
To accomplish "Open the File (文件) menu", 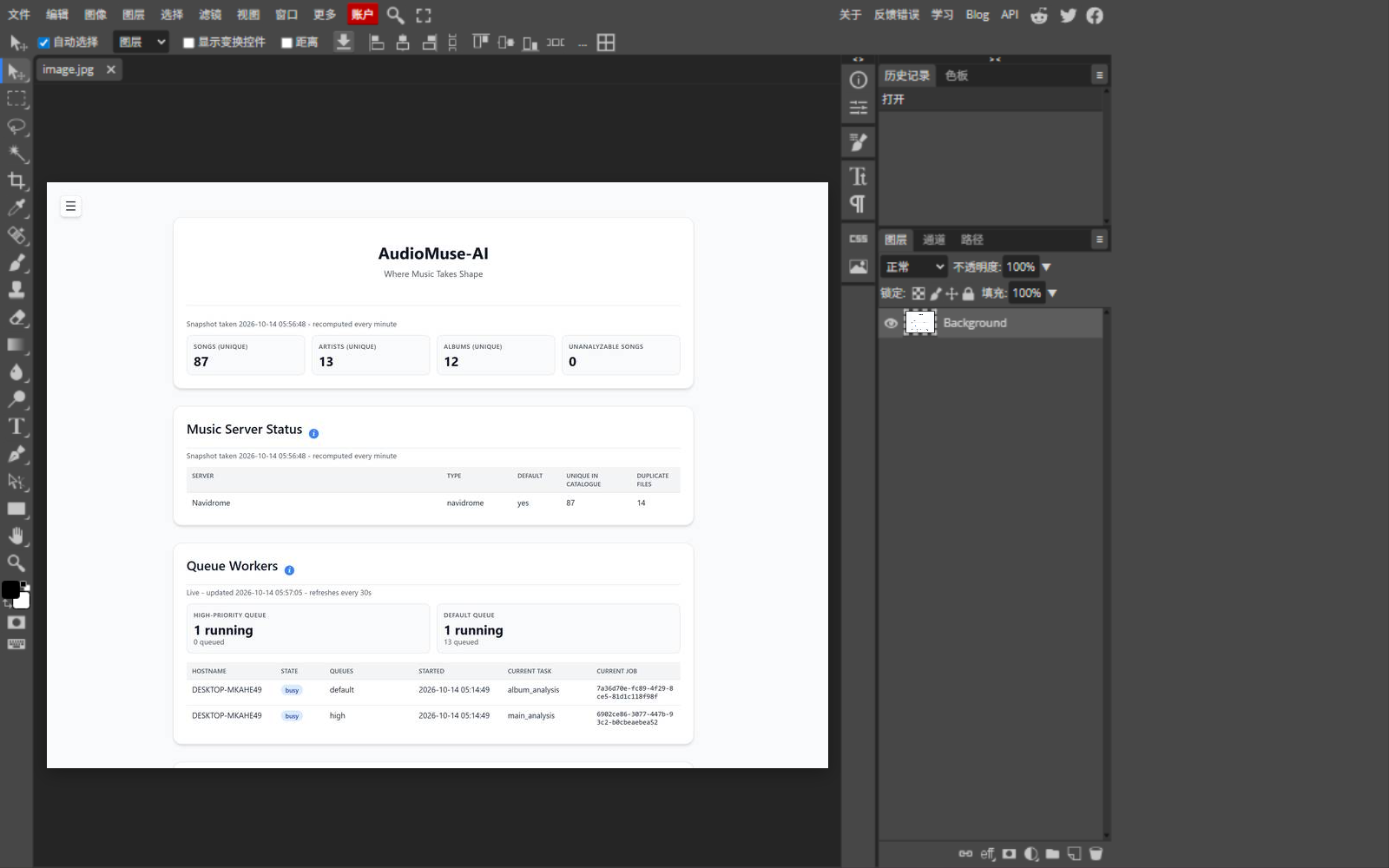I will (x=19, y=15).
